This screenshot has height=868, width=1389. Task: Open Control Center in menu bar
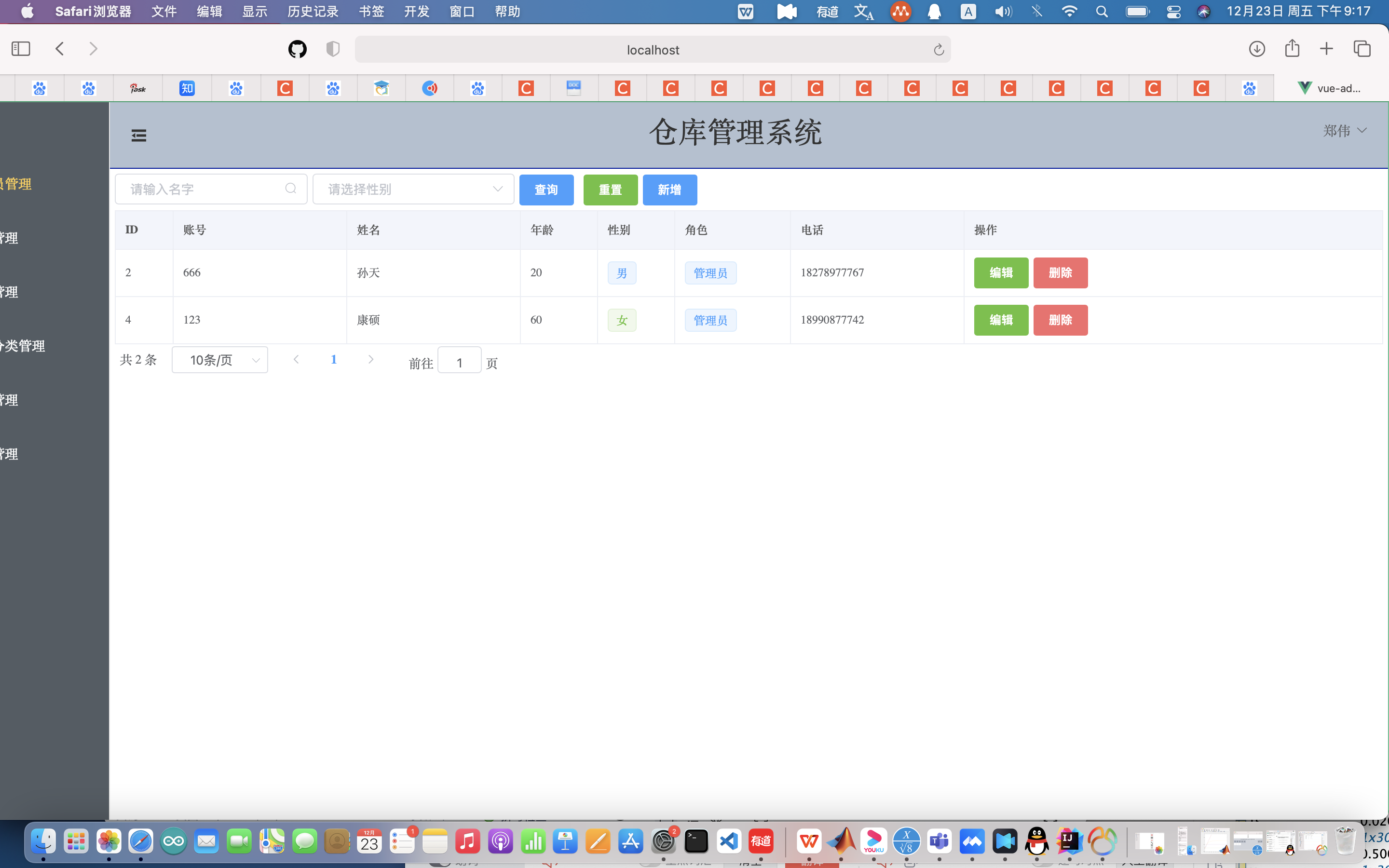[1173, 12]
